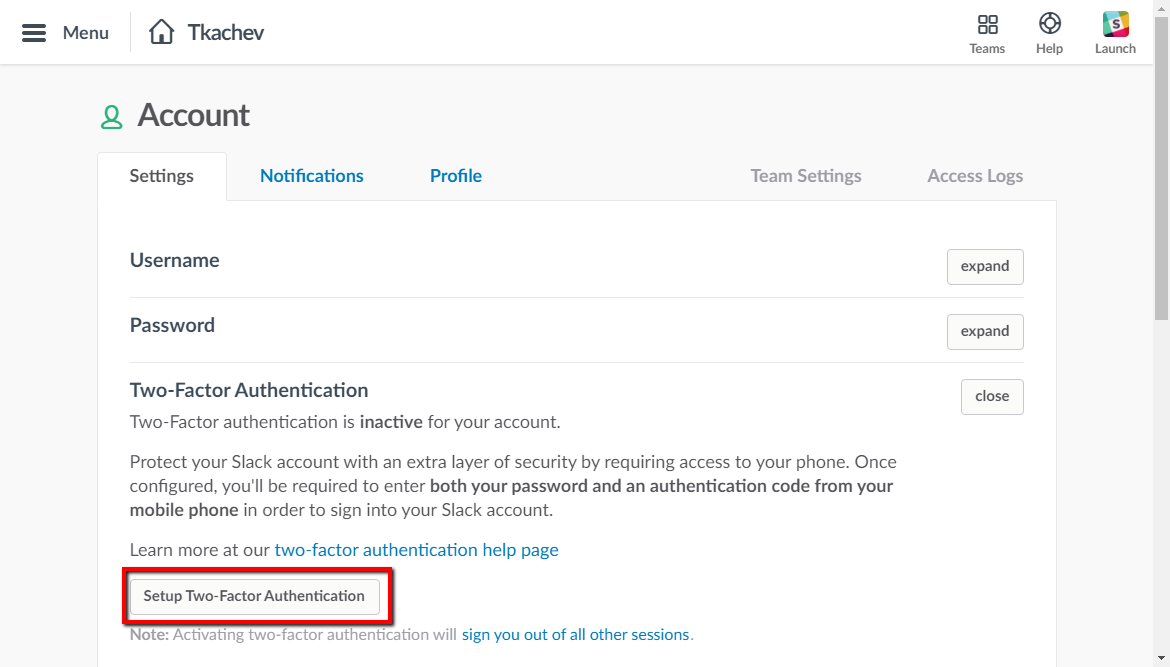Click the Help lifebuoy icon
Screen dimensions: 1170x667
[x=1049, y=25]
